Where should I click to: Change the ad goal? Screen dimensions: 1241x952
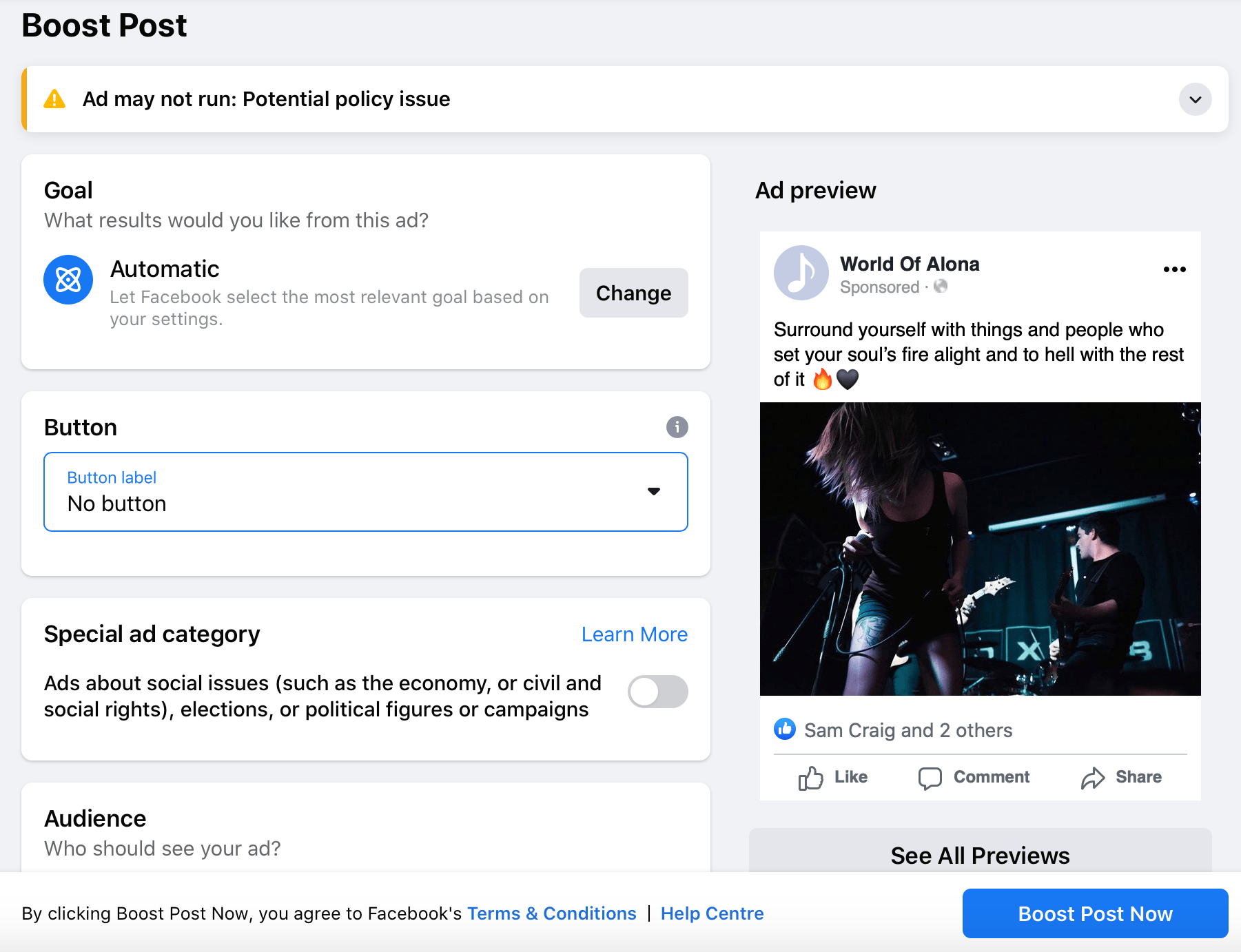(633, 293)
